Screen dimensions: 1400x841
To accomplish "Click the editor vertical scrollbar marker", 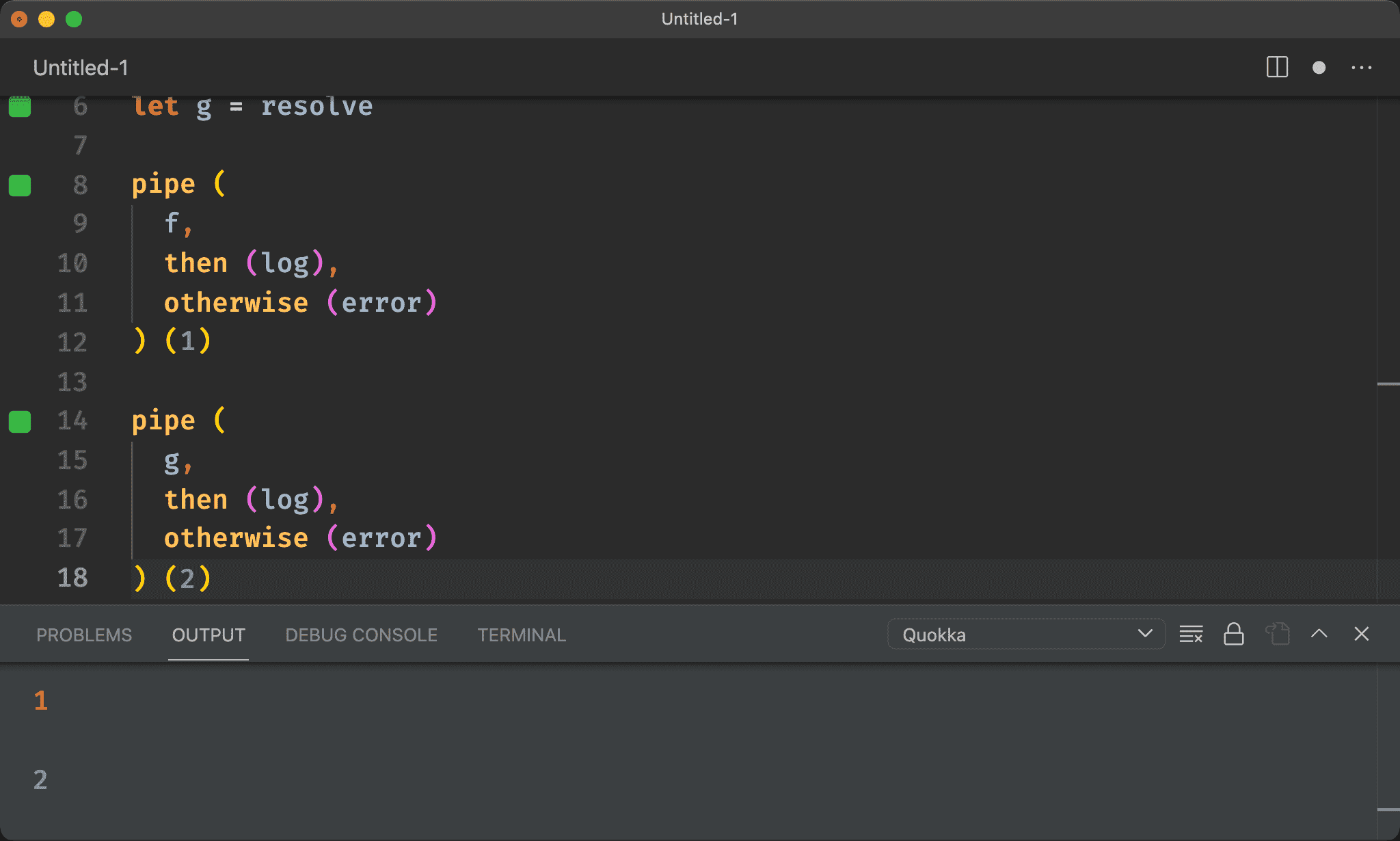I will (x=1388, y=384).
